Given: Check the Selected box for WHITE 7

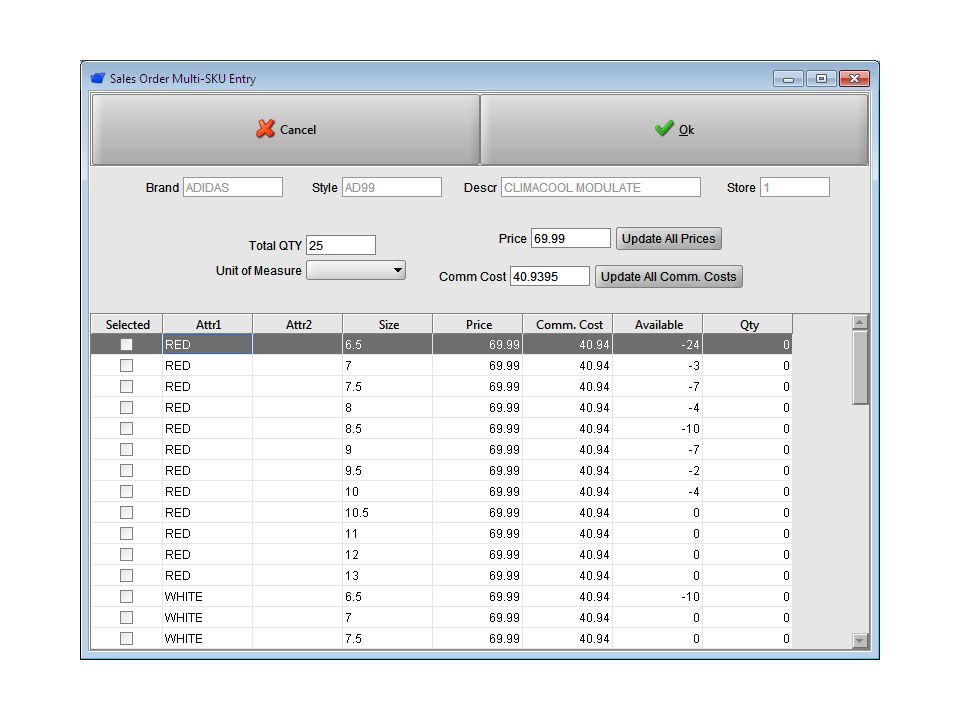Looking at the screenshot, I should tap(126, 618).
